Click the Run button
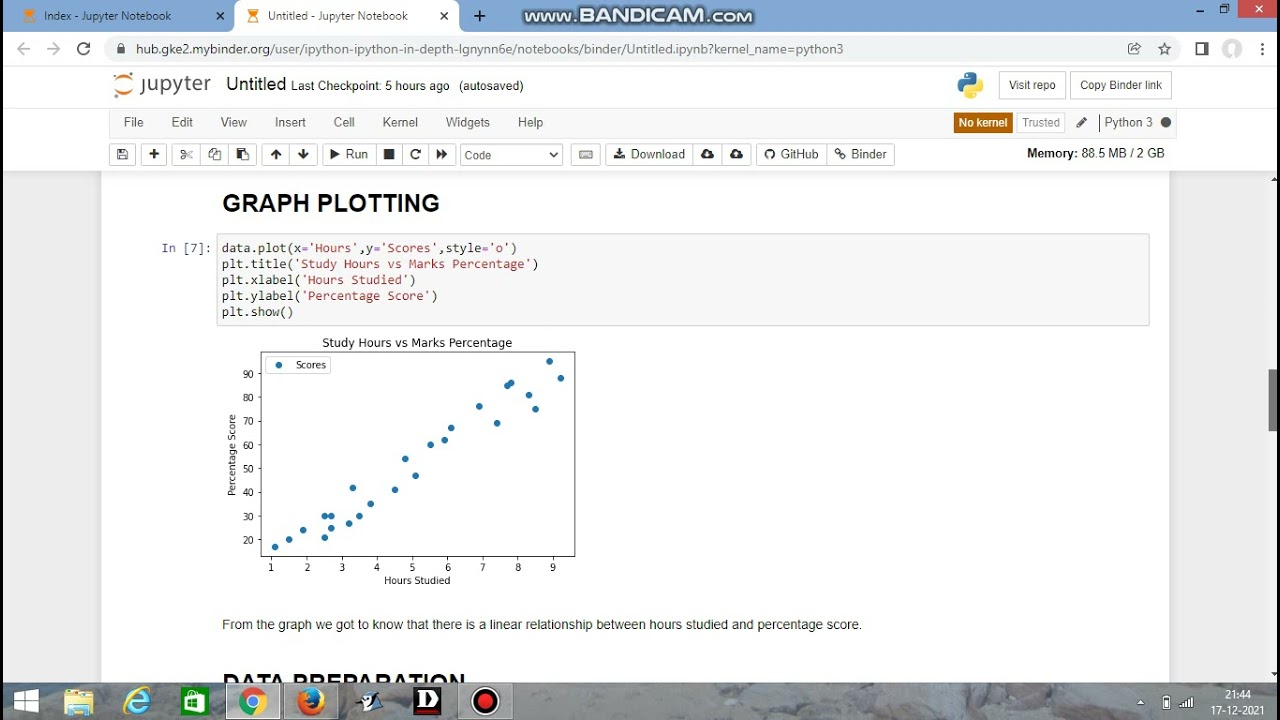Viewport: 1280px width, 720px height. (347, 154)
